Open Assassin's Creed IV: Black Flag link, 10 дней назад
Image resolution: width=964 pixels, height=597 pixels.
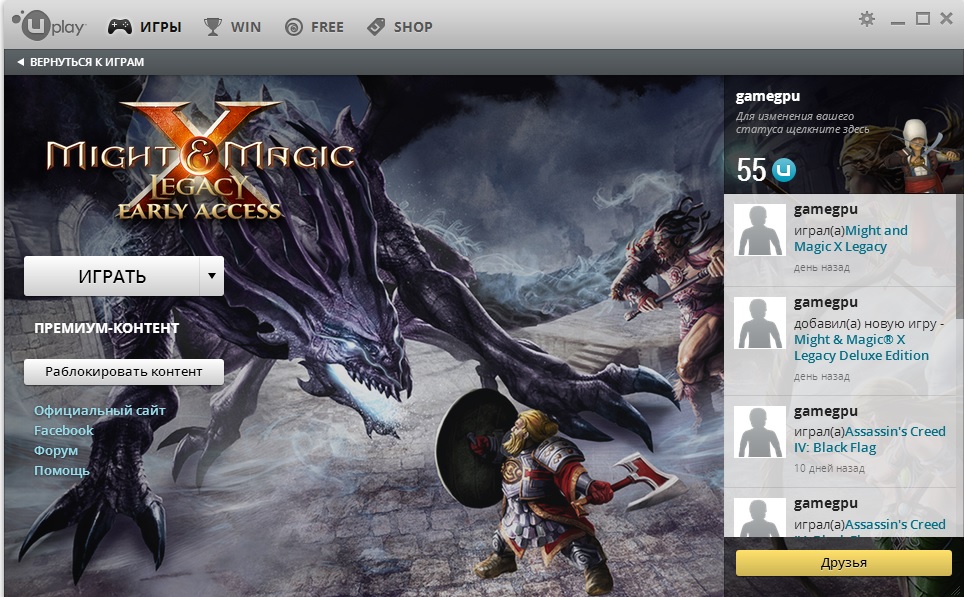[x=869, y=440]
